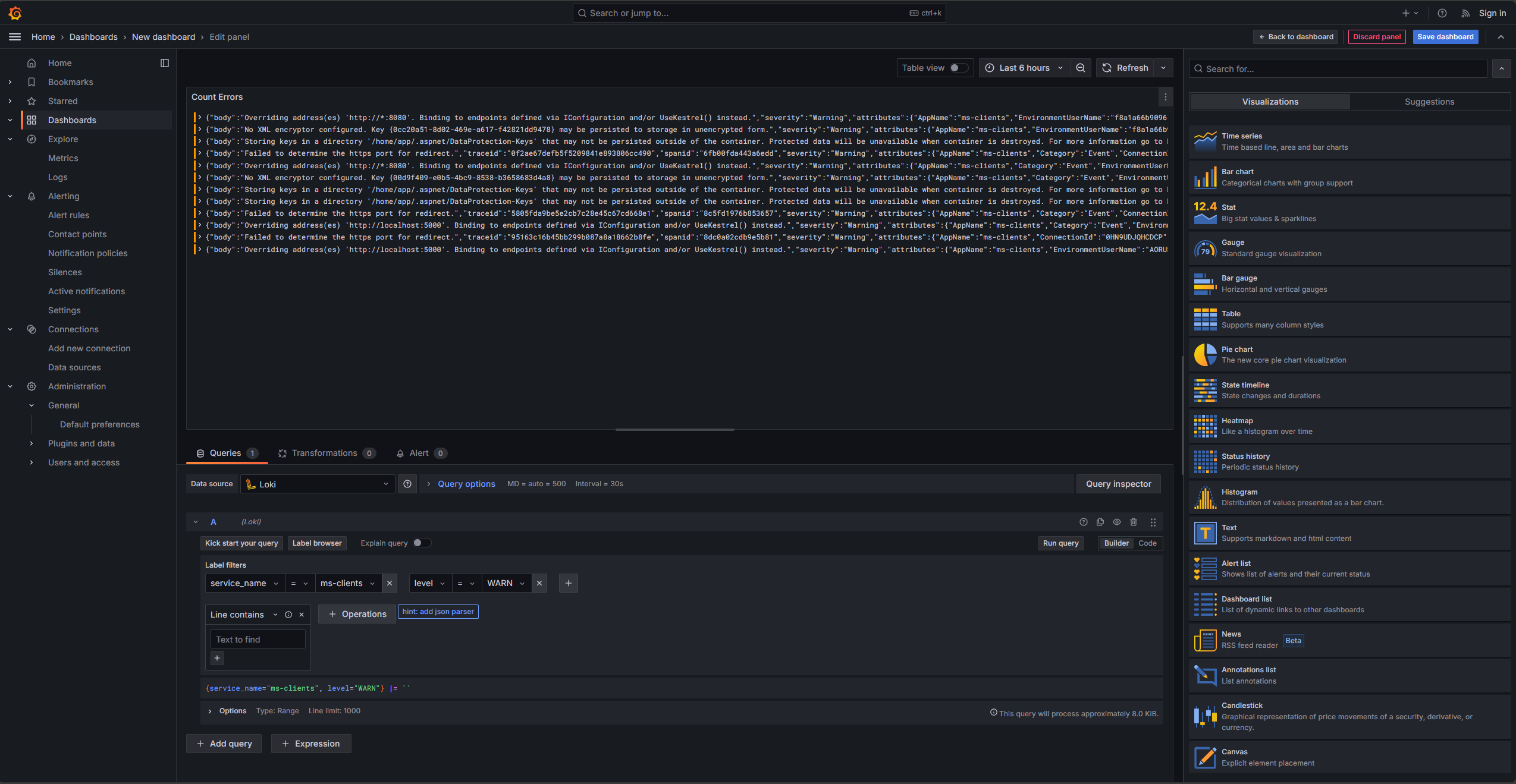Open the Last 6 hours time picker
This screenshot has height=784, width=1516.
pyautogui.click(x=1024, y=68)
